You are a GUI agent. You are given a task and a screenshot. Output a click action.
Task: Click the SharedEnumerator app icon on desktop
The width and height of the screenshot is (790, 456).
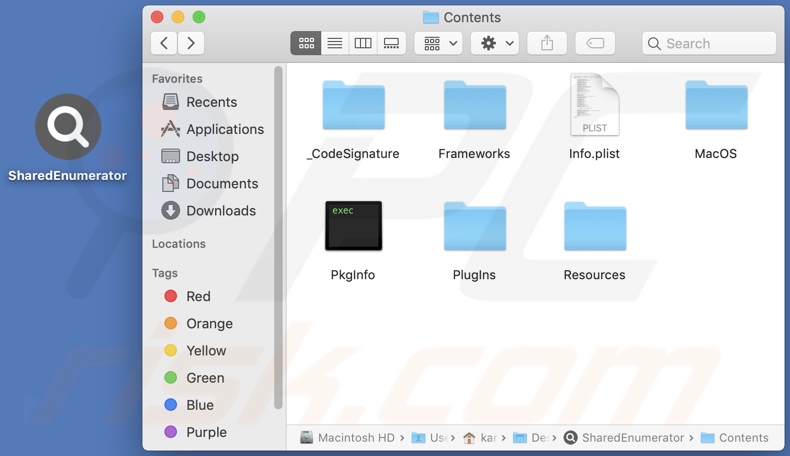(68, 126)
